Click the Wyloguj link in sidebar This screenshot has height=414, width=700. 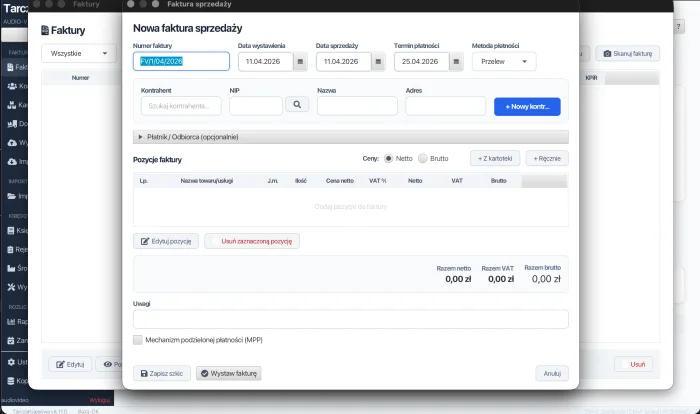(x=99, y=399)
